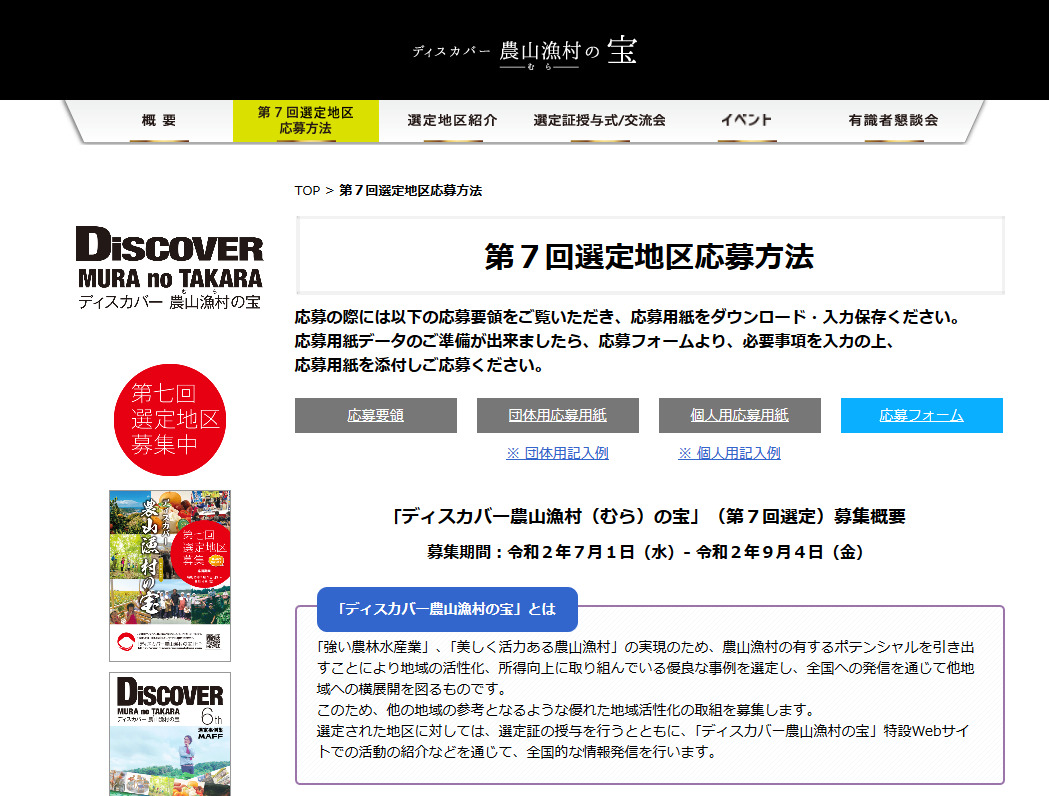Download the 団体用応募用紙 form
Viewport: 1049px width, 796px height.
tap(557, 415)
